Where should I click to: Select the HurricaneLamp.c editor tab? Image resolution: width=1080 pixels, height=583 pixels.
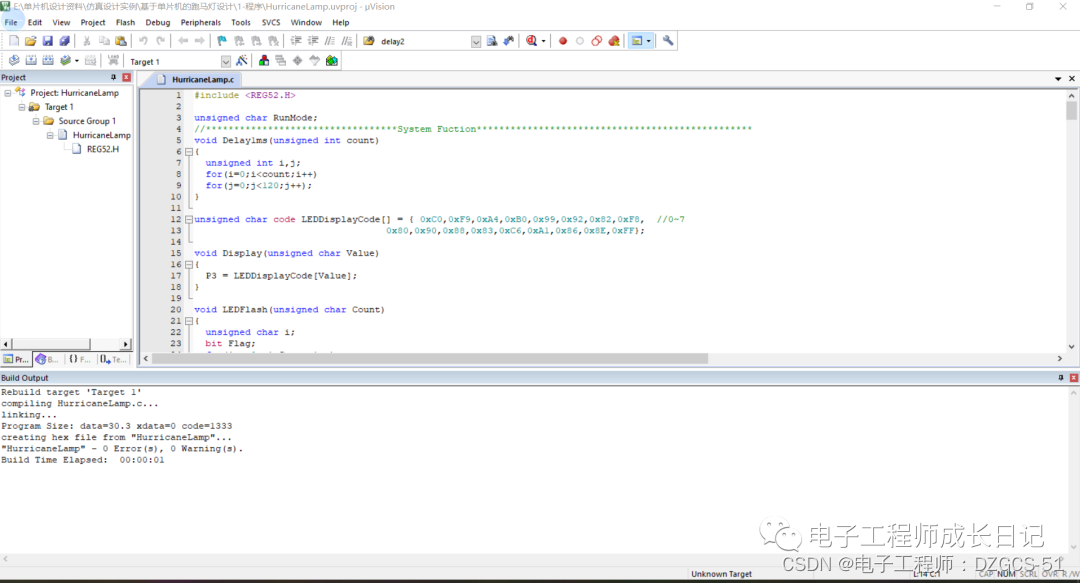tap(196, 79)
